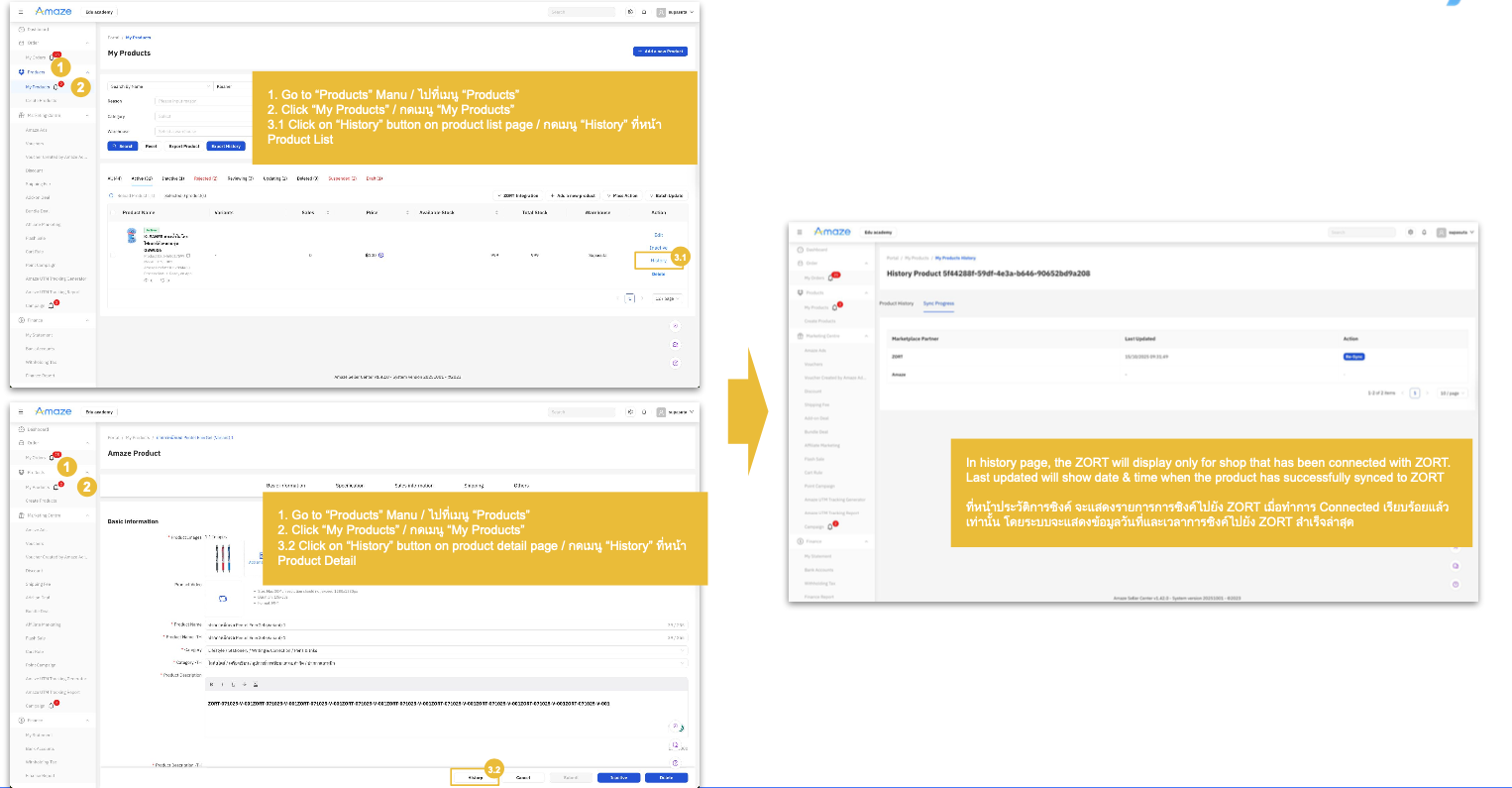Click the settings icon in History Product header
This screenshot has height=788, width=1512.
point(1410,232)
